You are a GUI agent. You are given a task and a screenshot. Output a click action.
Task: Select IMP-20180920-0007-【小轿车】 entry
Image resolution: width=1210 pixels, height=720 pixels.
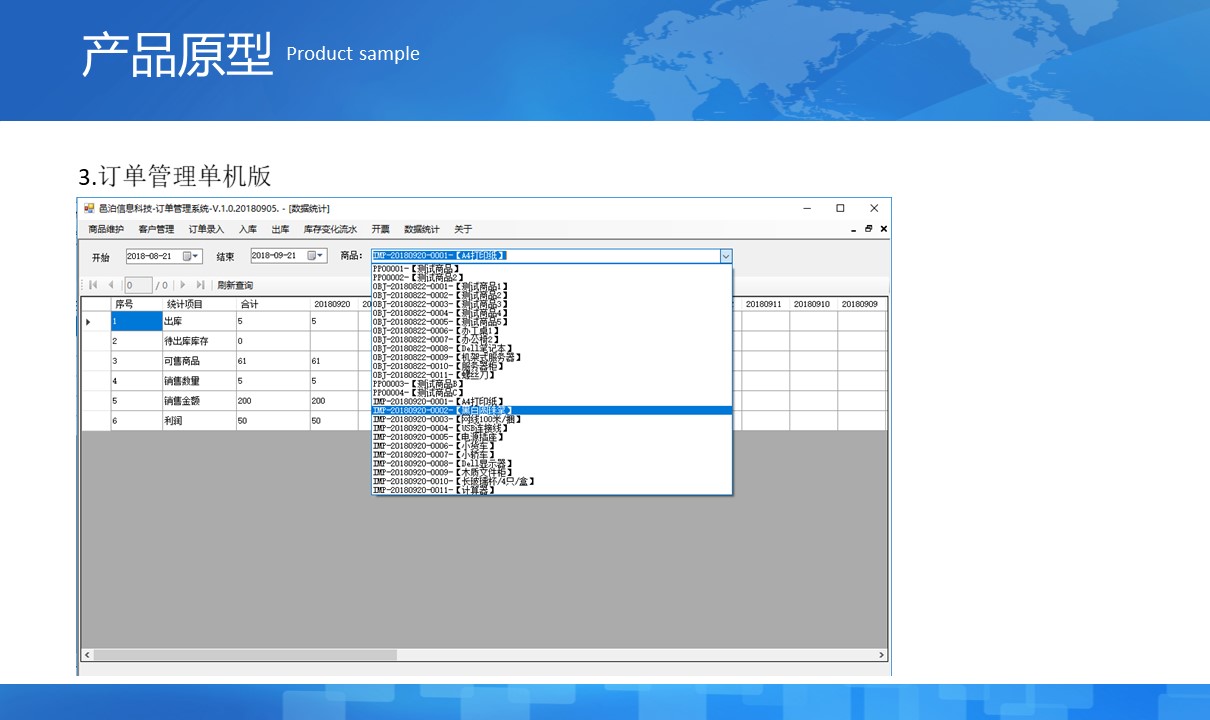[x=552, y=454]
